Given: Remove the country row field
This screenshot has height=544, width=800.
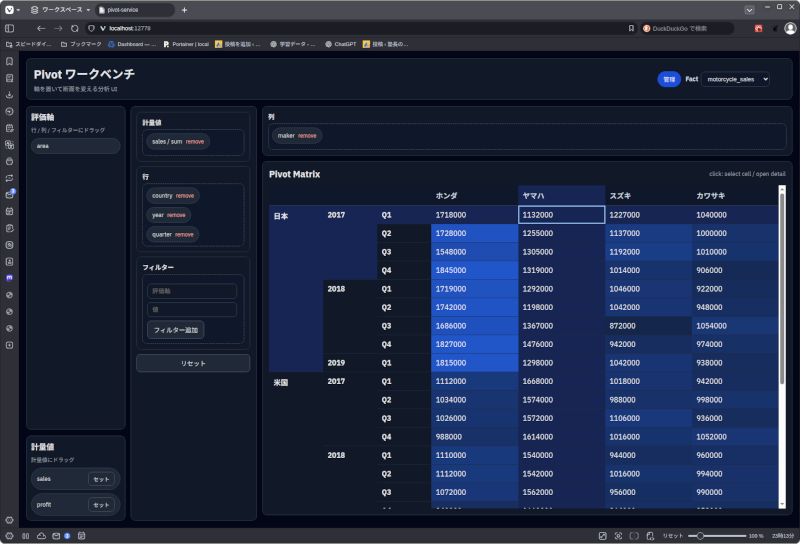Looking at the screenshot, I should tap(186, 195).
